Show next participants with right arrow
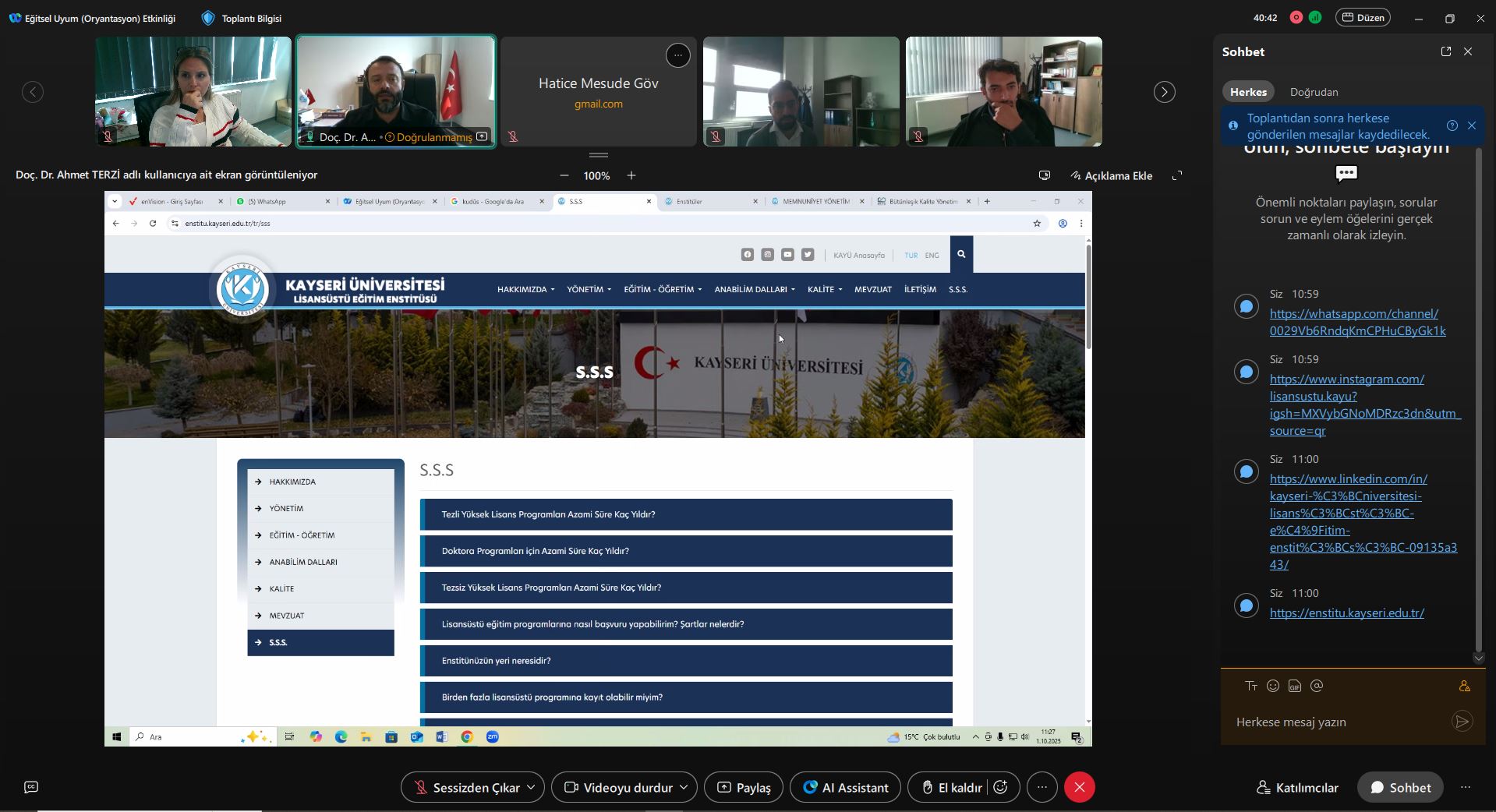Image resolution: width=1496 pixels, height=812 pixels. (1164, 92)
